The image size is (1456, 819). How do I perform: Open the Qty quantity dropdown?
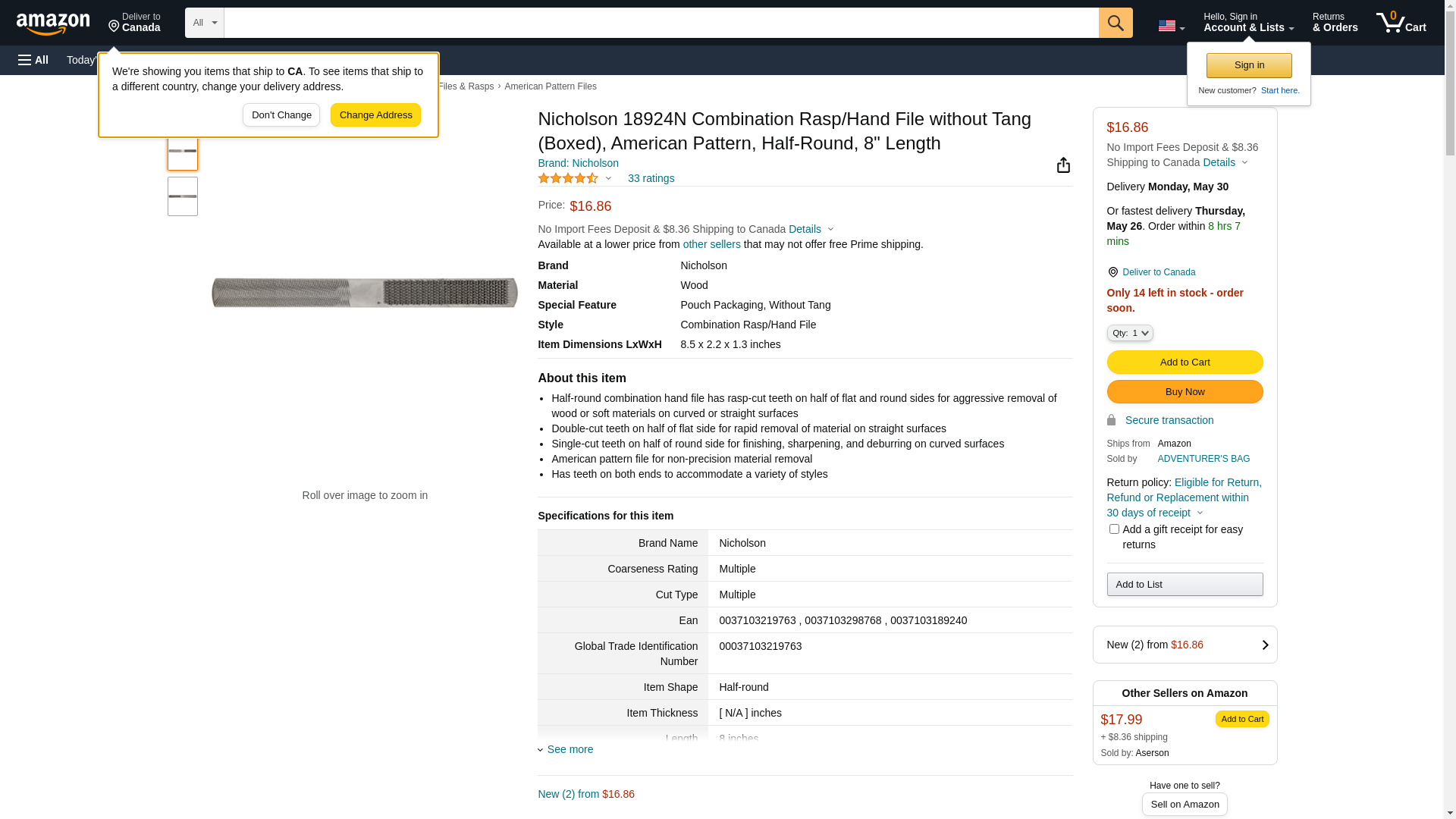click(1129, 333)
